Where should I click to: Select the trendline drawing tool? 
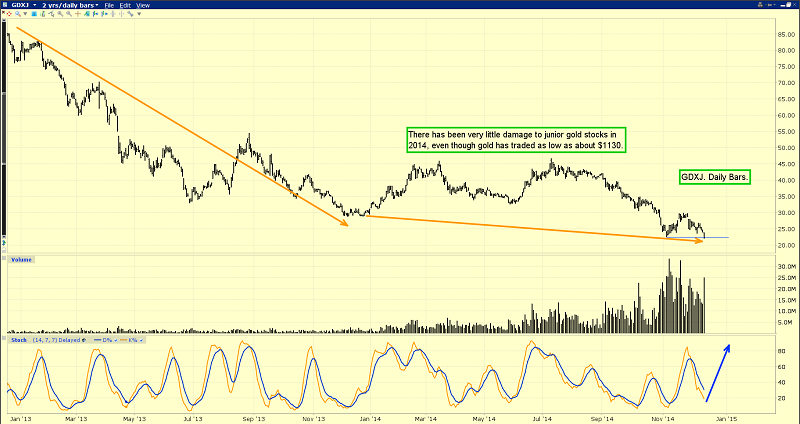click(x=52, y=14)
